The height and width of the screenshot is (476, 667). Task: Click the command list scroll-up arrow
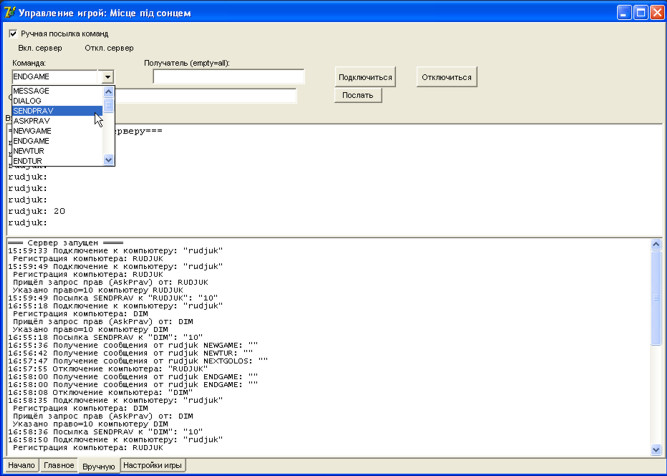click(109, 91)
